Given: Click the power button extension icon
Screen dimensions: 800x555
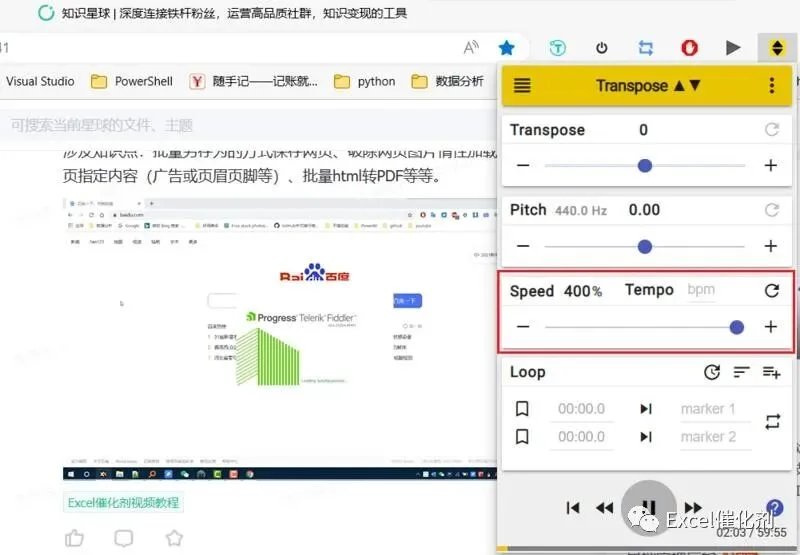Looking at the screenshot, I should point(602,48).
